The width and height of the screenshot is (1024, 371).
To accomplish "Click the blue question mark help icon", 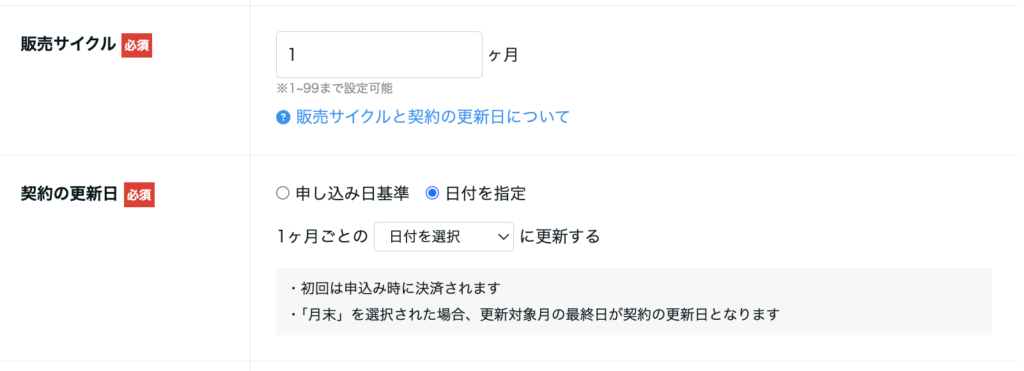I will 283,118.
